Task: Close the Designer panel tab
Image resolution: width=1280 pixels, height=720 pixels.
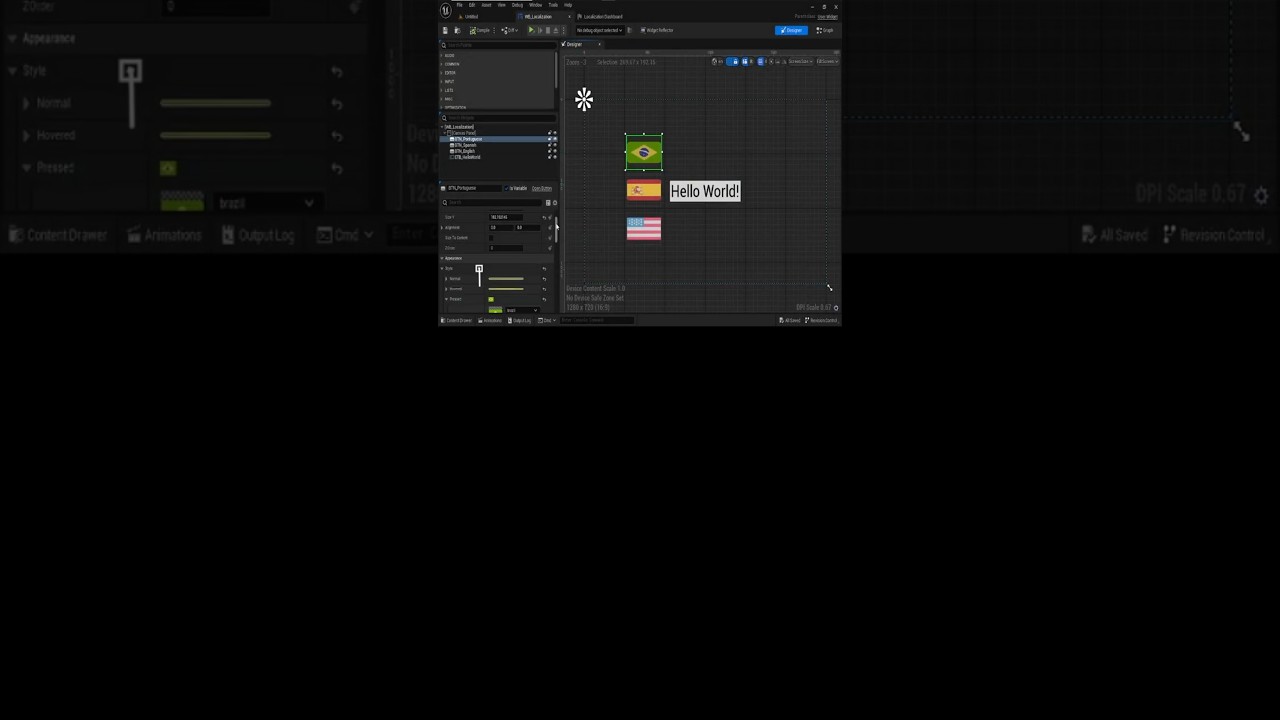Action: pos(599,44)
